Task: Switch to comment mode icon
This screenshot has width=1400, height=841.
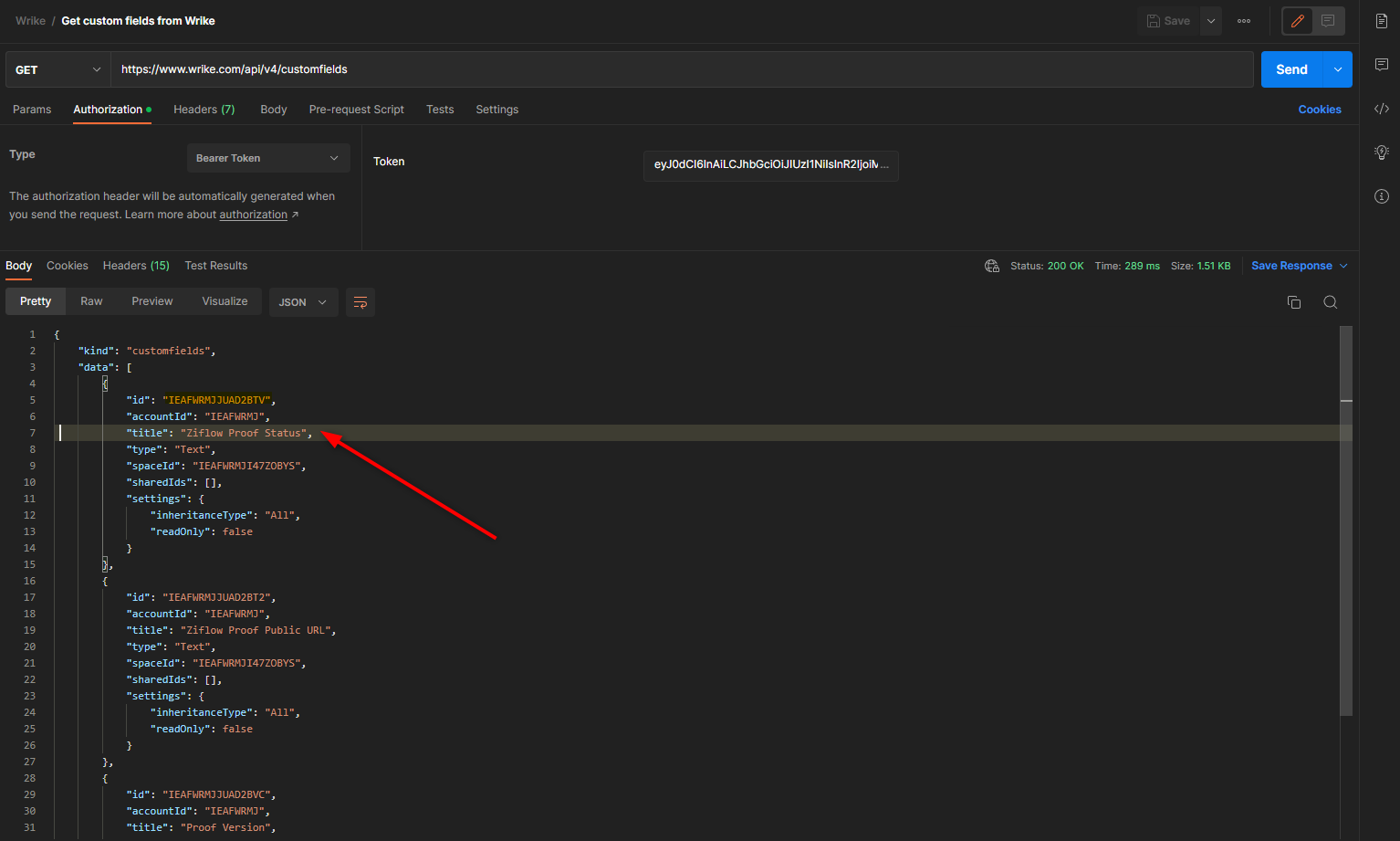Action: point(1328,21)
